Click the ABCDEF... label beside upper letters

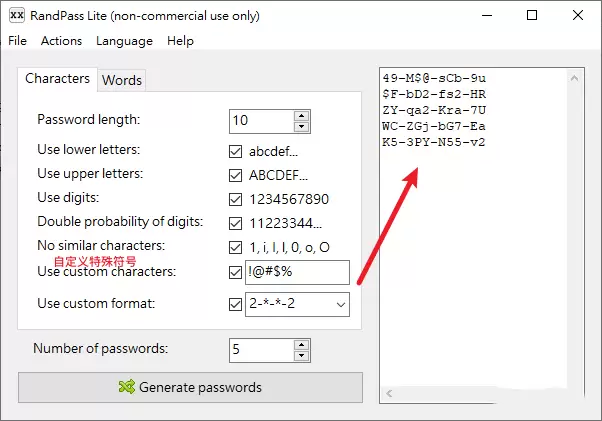278,175
